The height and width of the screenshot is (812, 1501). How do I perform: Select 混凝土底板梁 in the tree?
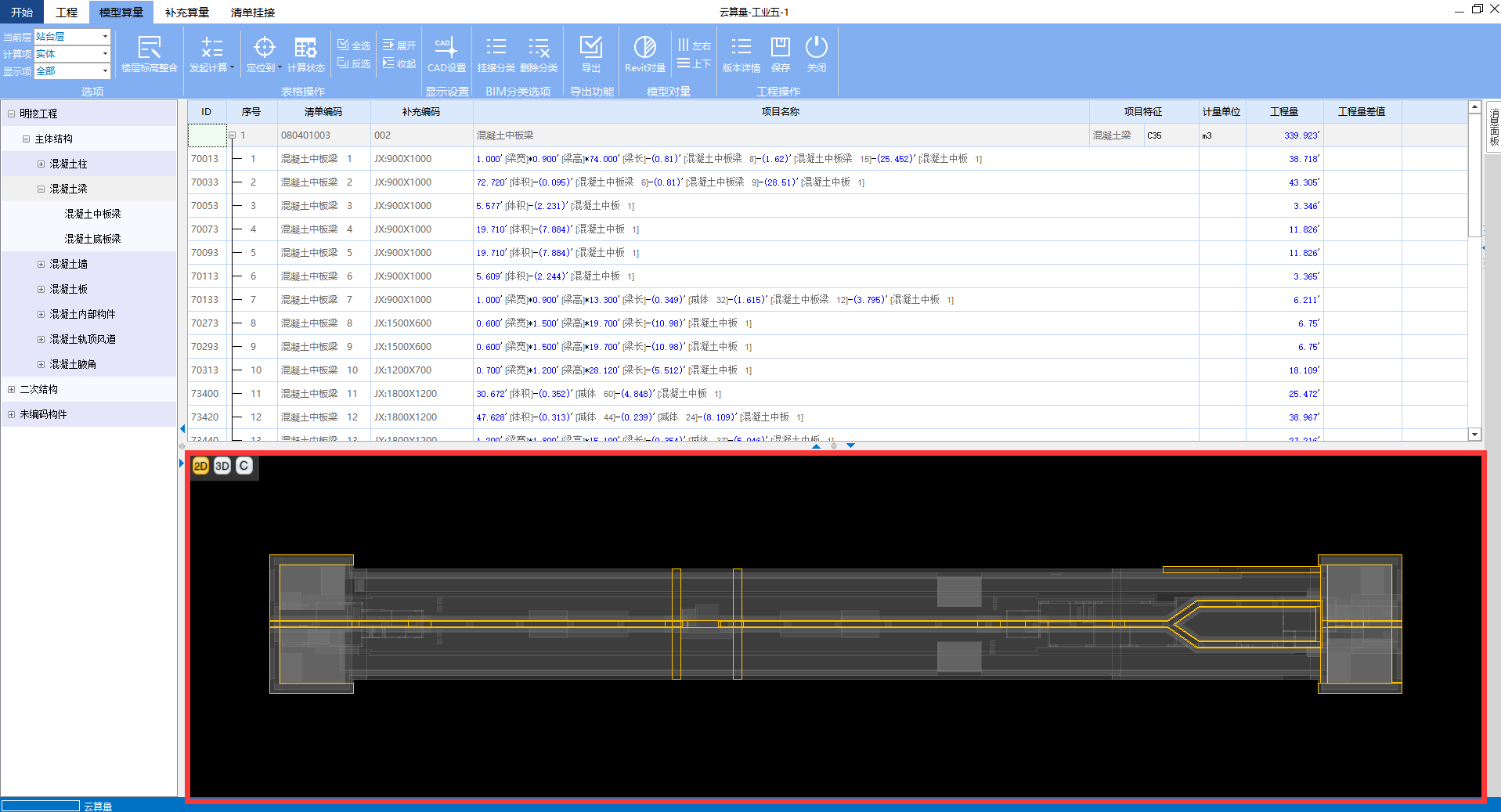[x=92, y=239]
